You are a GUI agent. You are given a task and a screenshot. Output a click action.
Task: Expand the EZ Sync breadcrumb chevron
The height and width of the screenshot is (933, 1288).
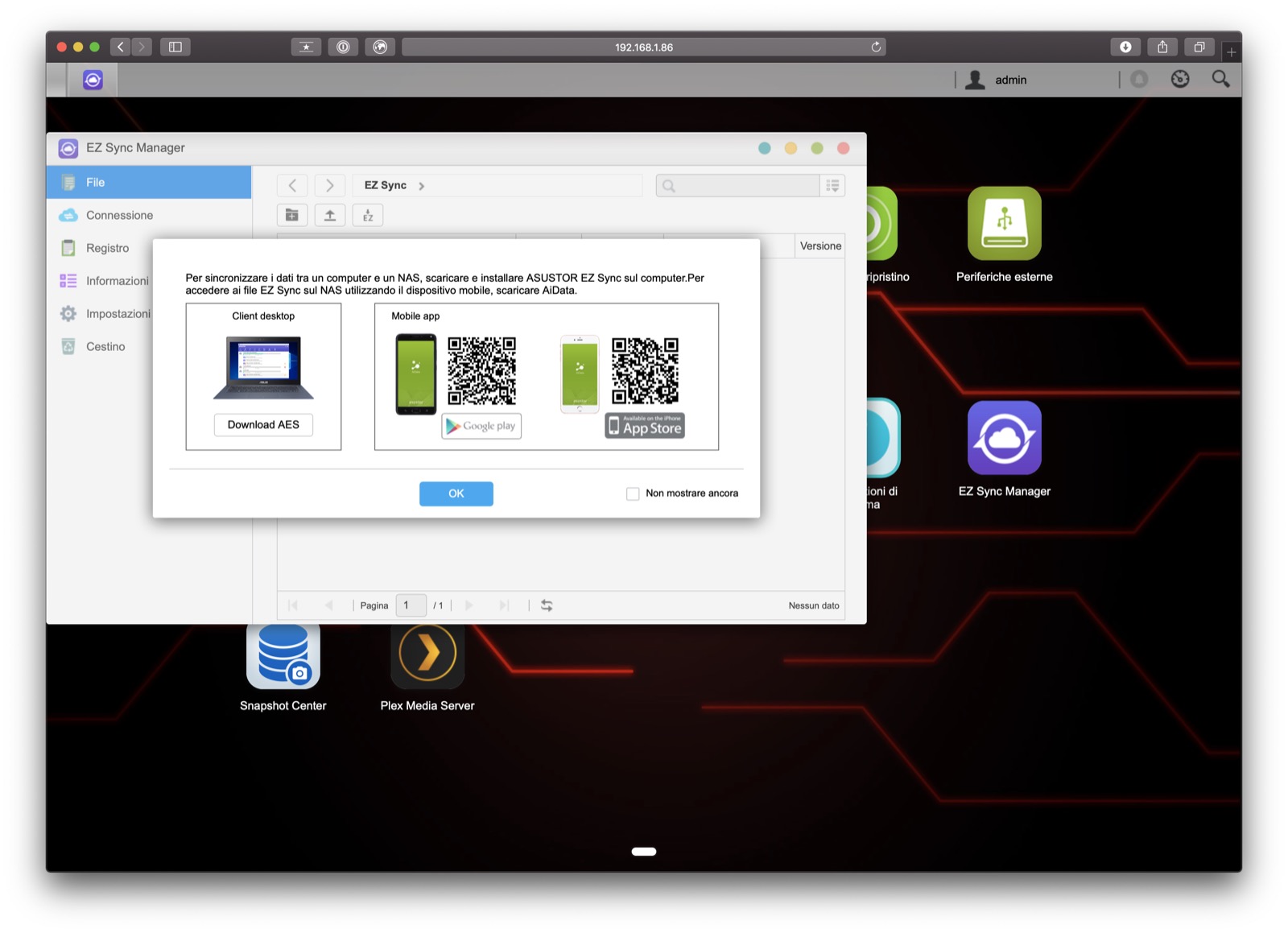[421, 186]
